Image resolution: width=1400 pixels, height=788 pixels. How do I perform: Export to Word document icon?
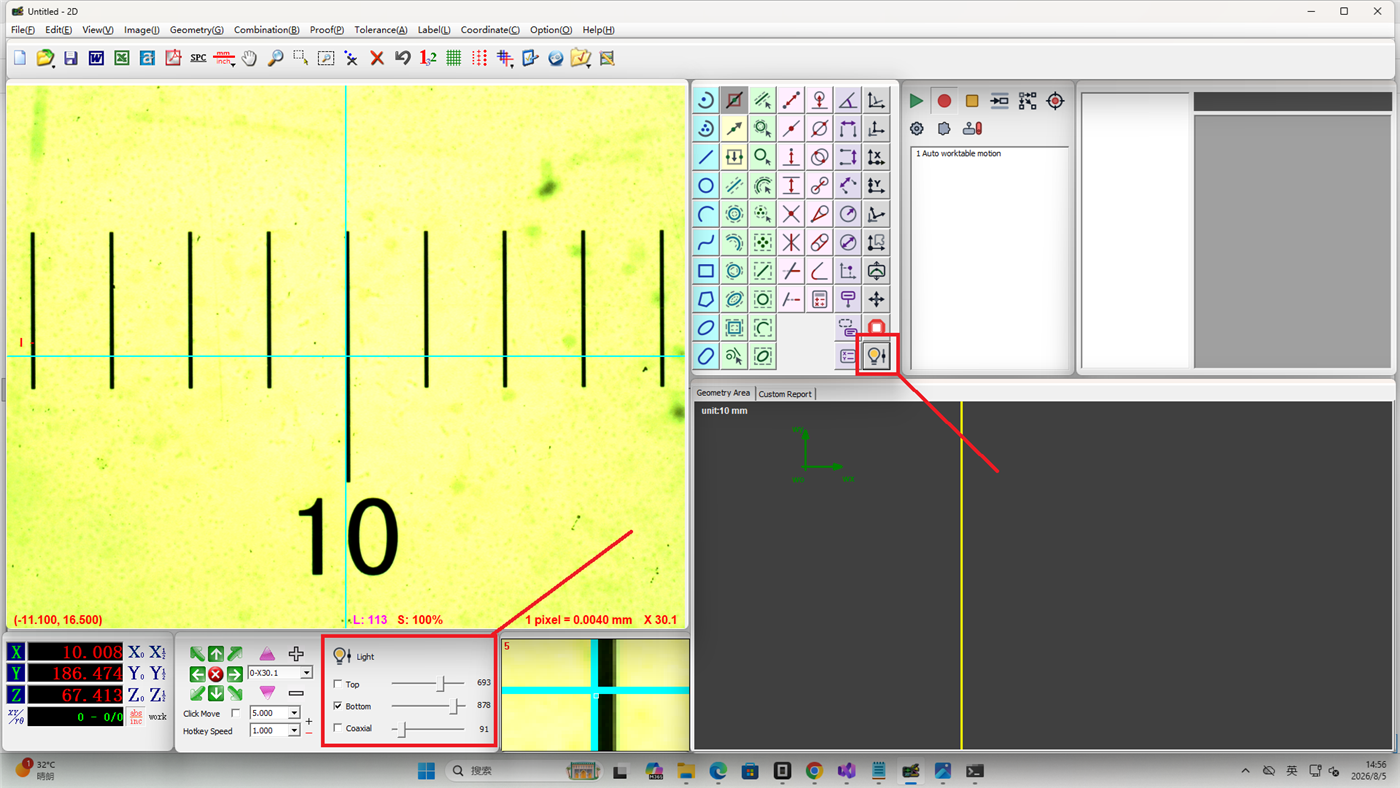(96, 58)
